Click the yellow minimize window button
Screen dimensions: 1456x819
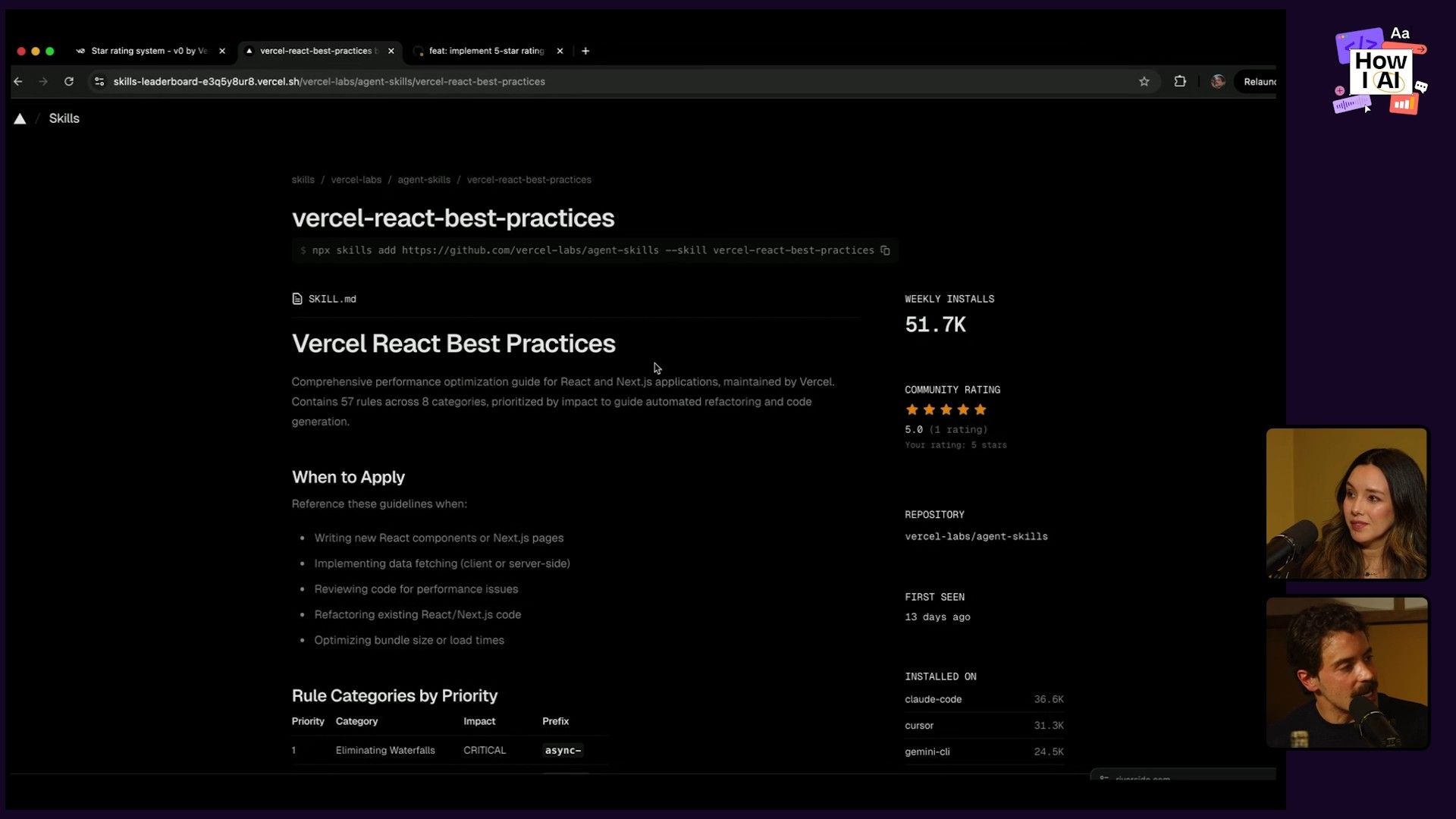coord(36,52)
